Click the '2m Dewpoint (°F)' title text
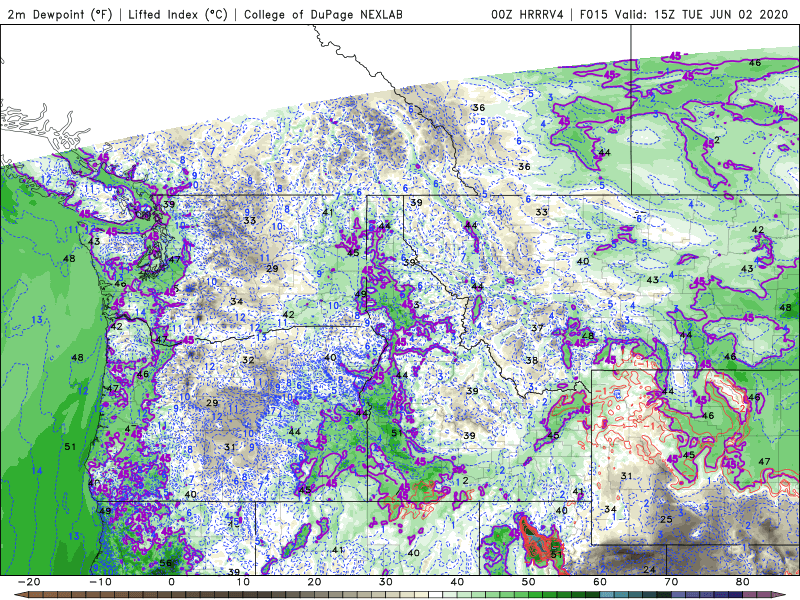This screenshot has height=600, width=800. [x=60, y=14]
